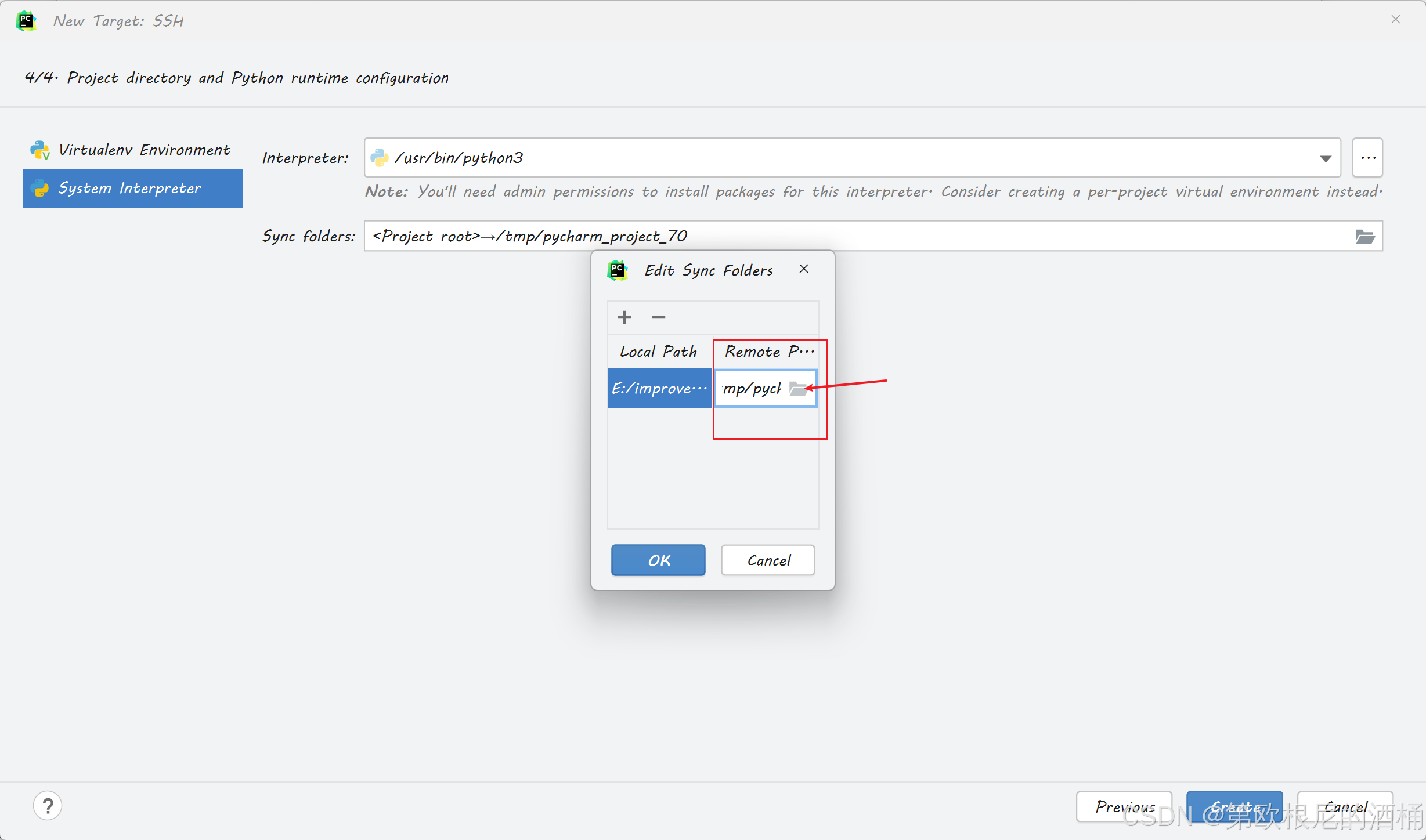Select the E:/improve local path cell
Screen dimensions: 1426x840
660,388
